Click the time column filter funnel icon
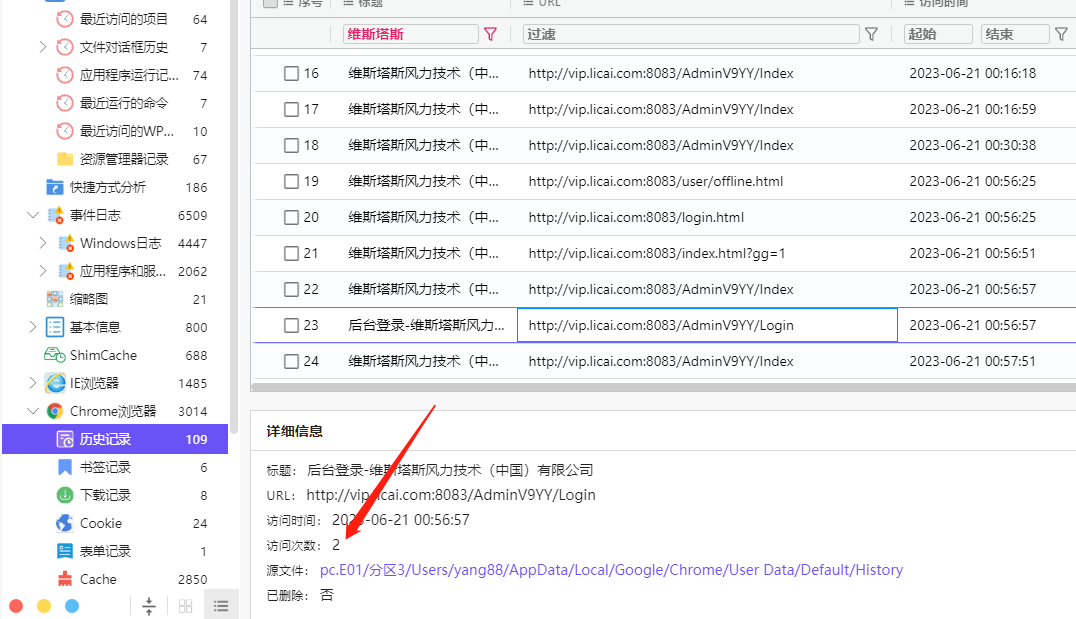Image resolution: width=1076 pixels, height=619 pixels. pyautogui.click(x=1062, y=34)
